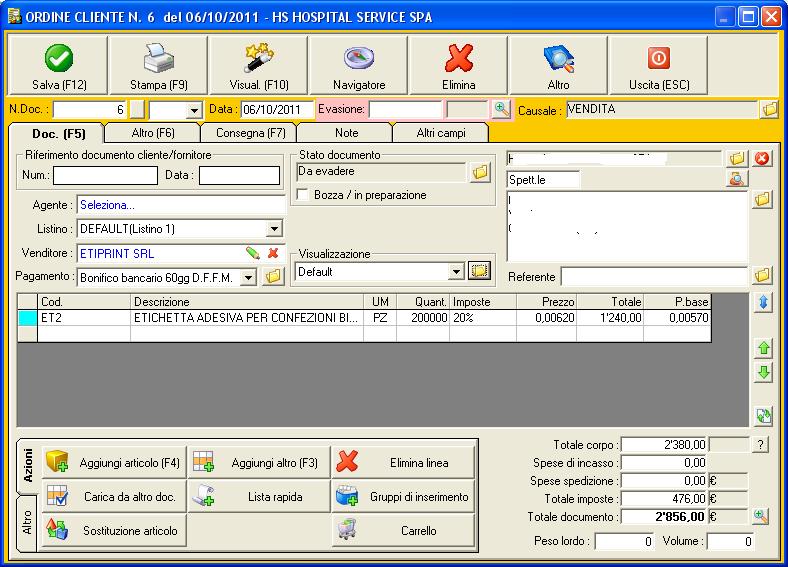788x567 pixels.
Task: Click the Visualizzazione layout settings icon
Action: (479, 270)
